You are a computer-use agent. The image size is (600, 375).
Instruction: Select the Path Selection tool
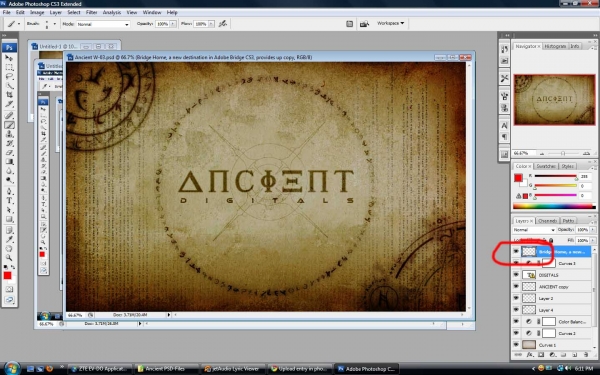click(9, 210)
